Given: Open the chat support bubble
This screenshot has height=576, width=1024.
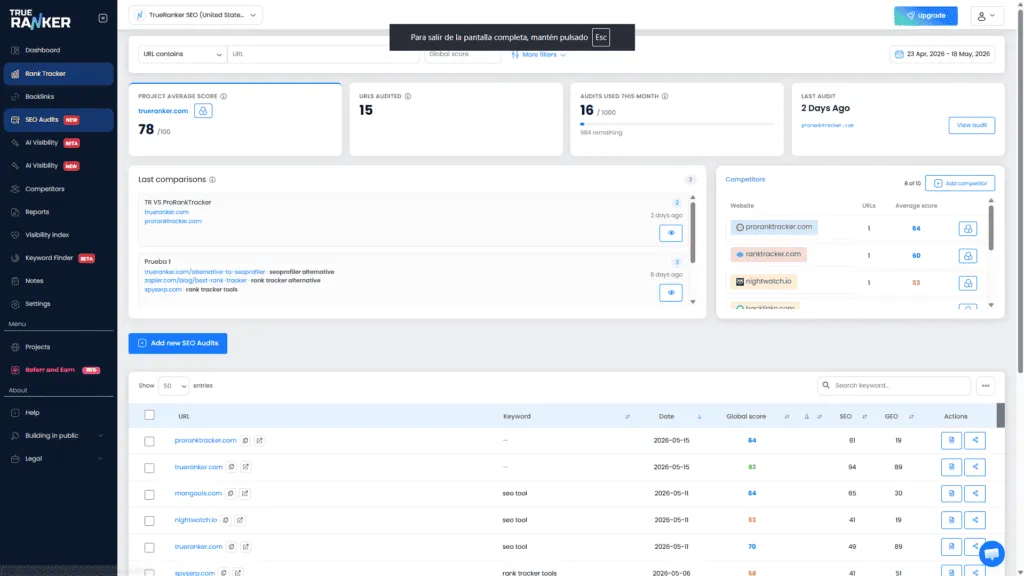Looking at the screenshot, I should (x=991, y=554).
